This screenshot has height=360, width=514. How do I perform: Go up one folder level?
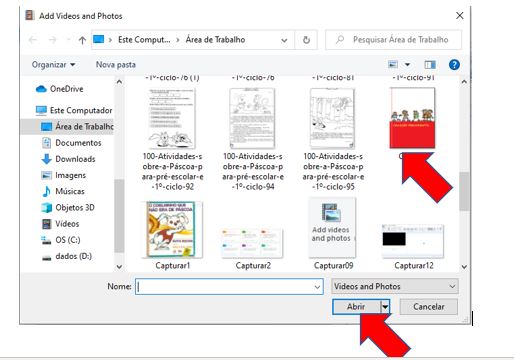coord(82,40)
